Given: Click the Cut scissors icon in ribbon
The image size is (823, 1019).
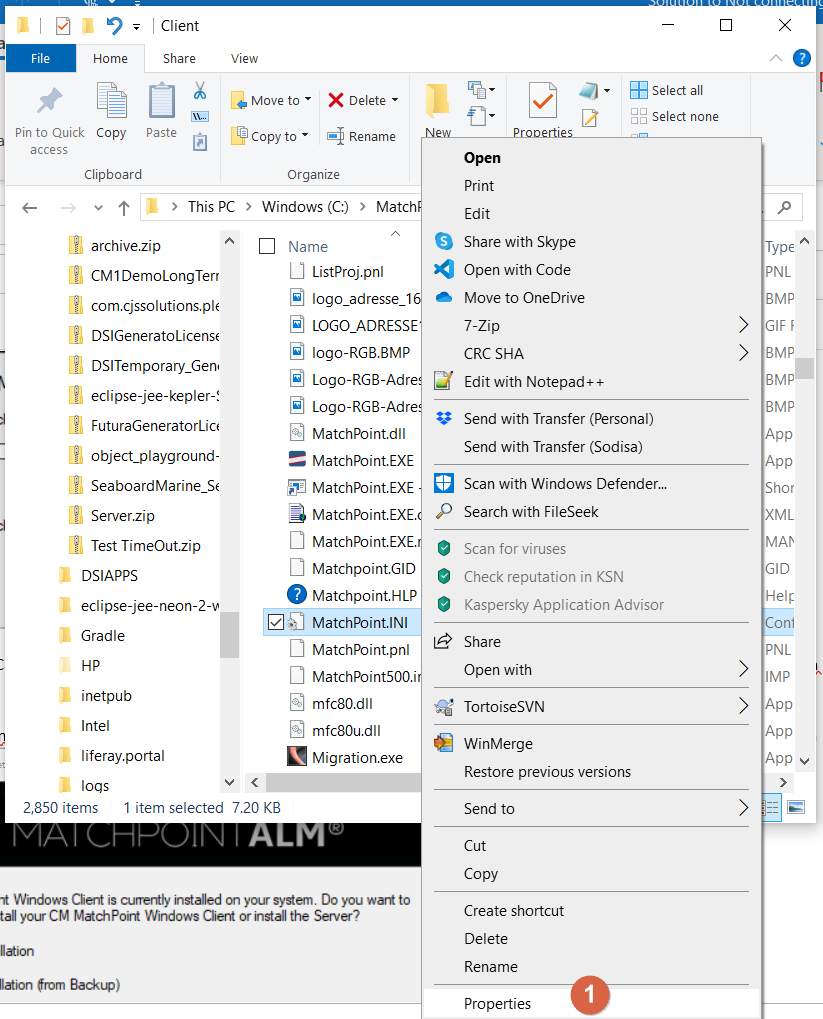Looking at the screenshot, I should click(x=200, y=91).
